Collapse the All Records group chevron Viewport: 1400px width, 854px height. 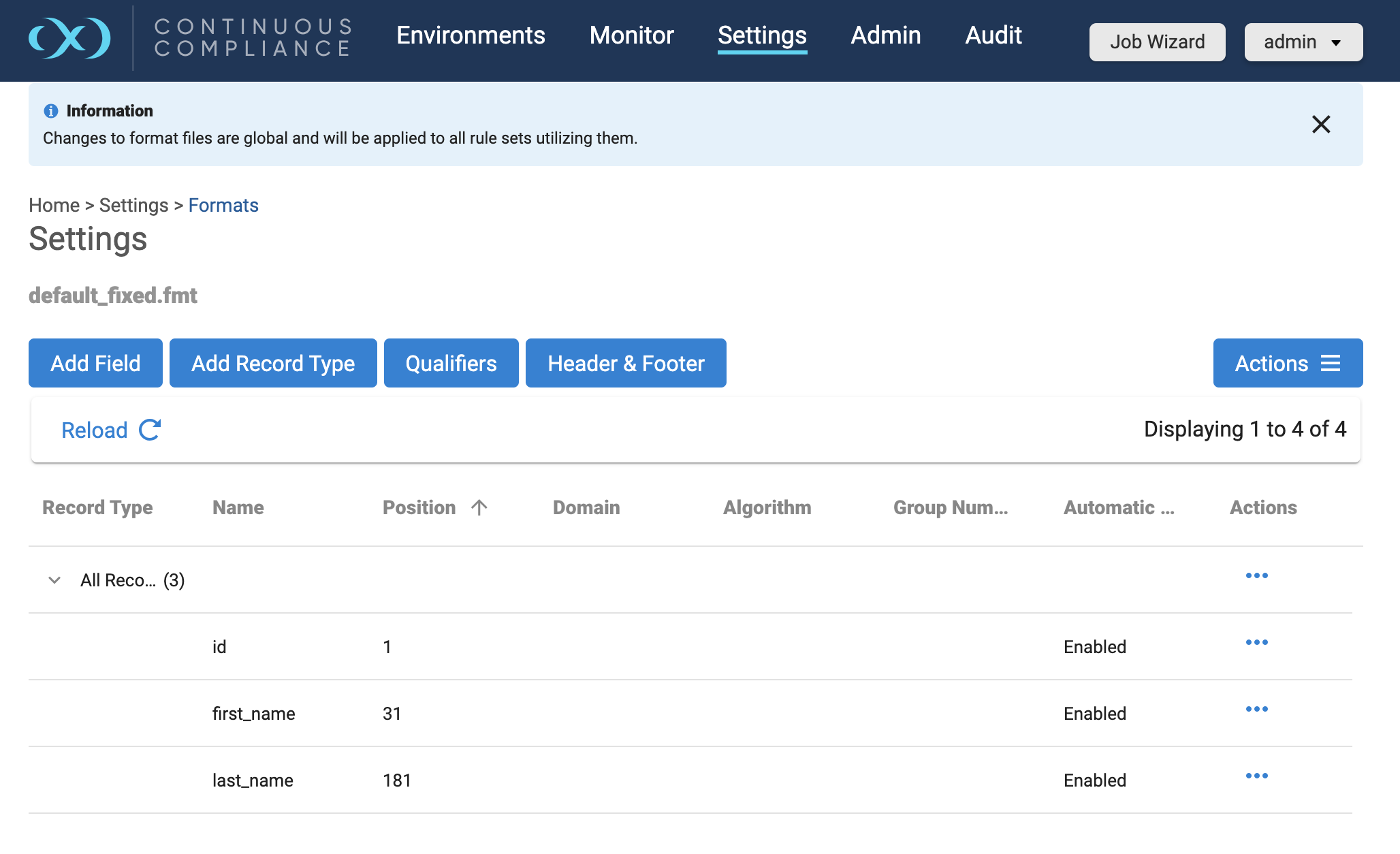click(x=54, y=580)
